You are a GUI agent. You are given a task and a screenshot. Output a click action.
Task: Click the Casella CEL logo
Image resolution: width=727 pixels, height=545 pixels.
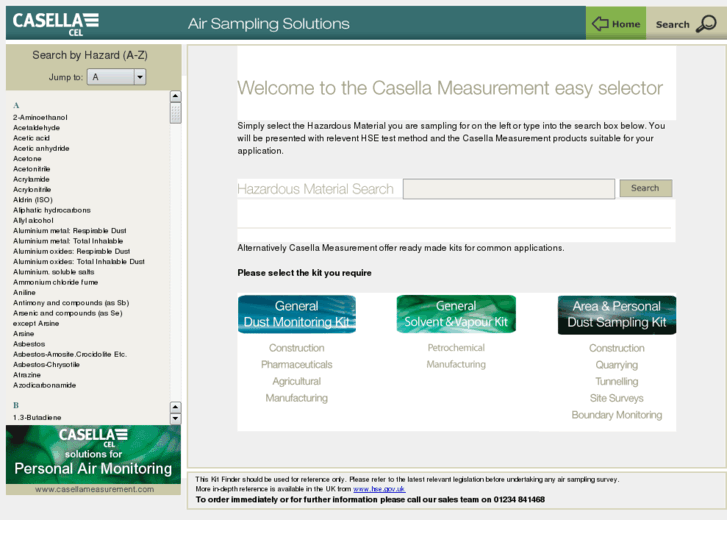(56, 22)
